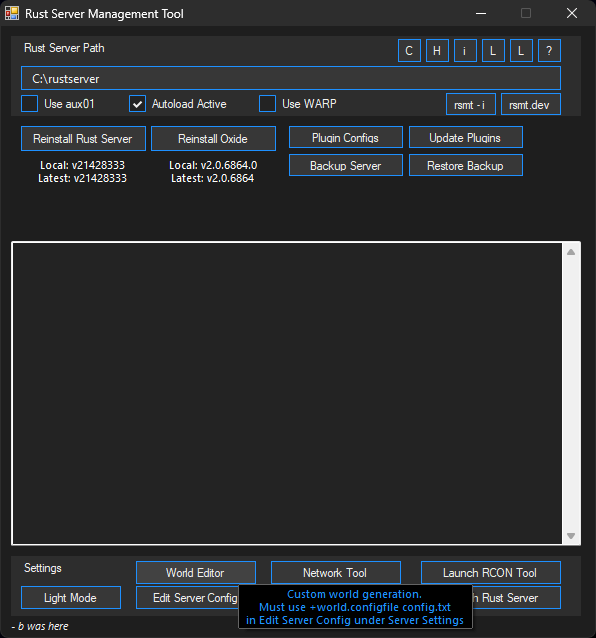596x638 pixels.
Task: Click the H button in the top row
Action: 437,50
